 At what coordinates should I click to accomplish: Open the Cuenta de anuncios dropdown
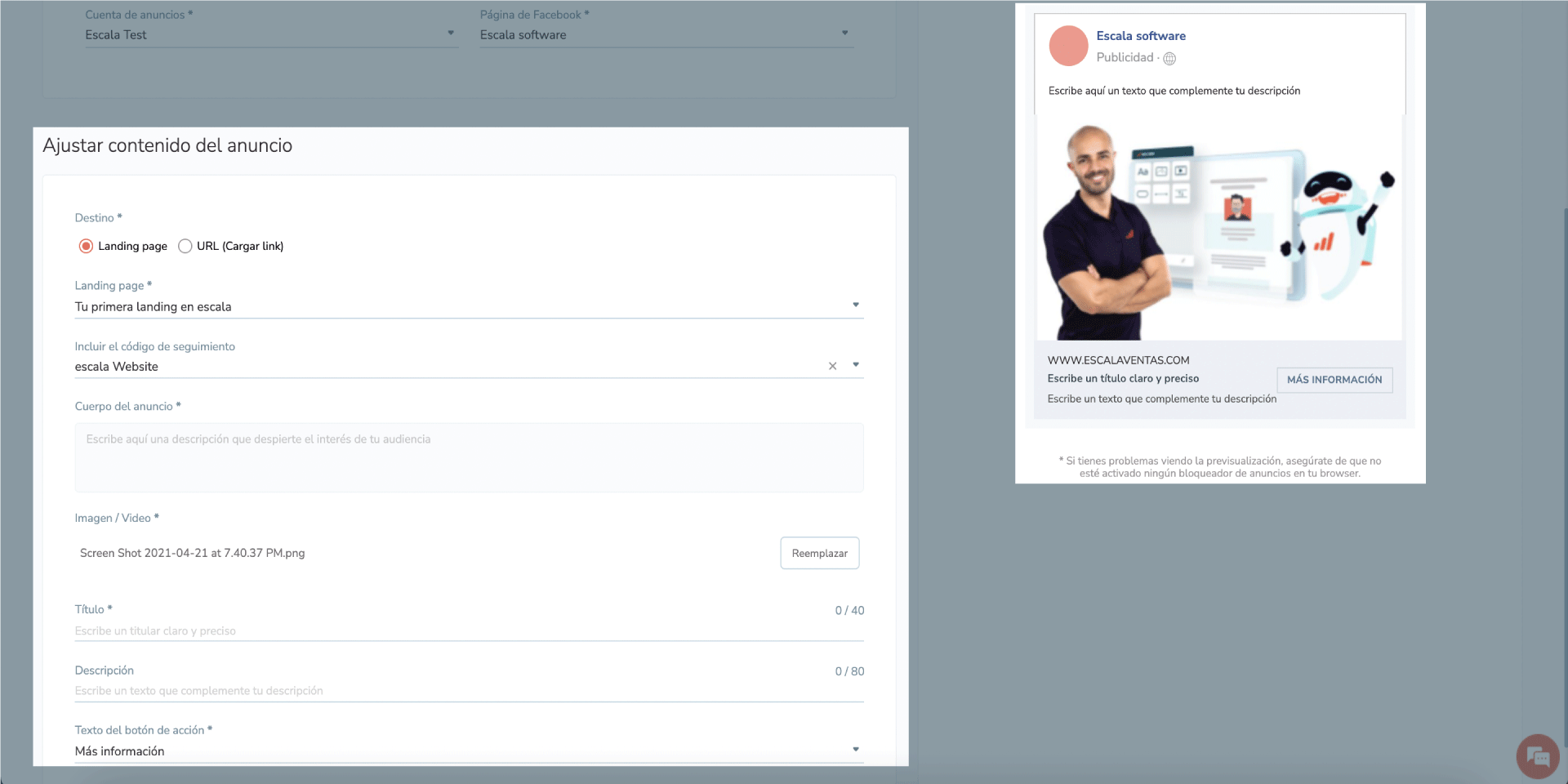(450, 33)
